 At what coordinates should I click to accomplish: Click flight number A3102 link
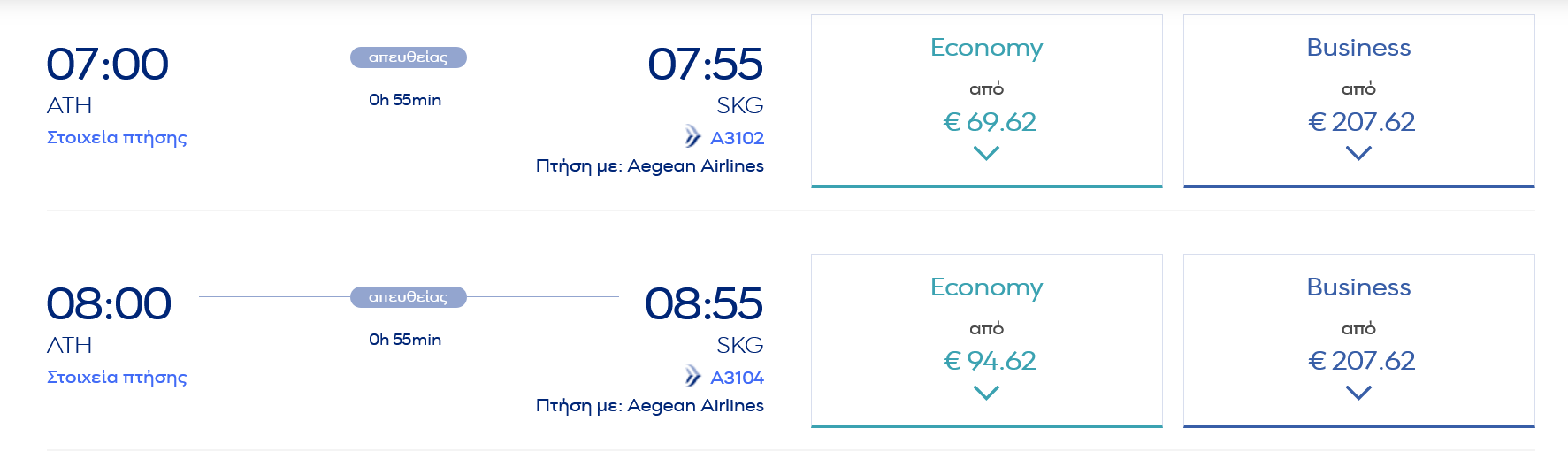click(737, 138)
